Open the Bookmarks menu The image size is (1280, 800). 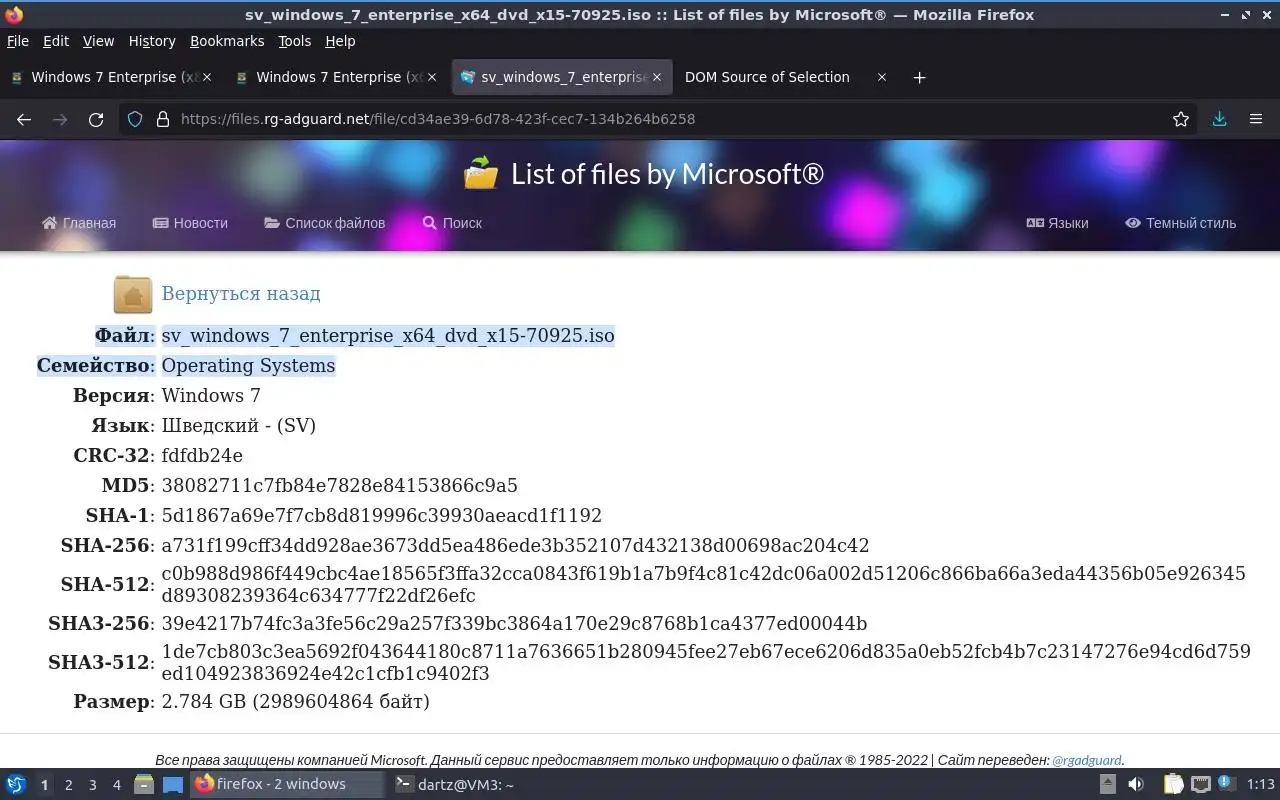coord(227,41)
